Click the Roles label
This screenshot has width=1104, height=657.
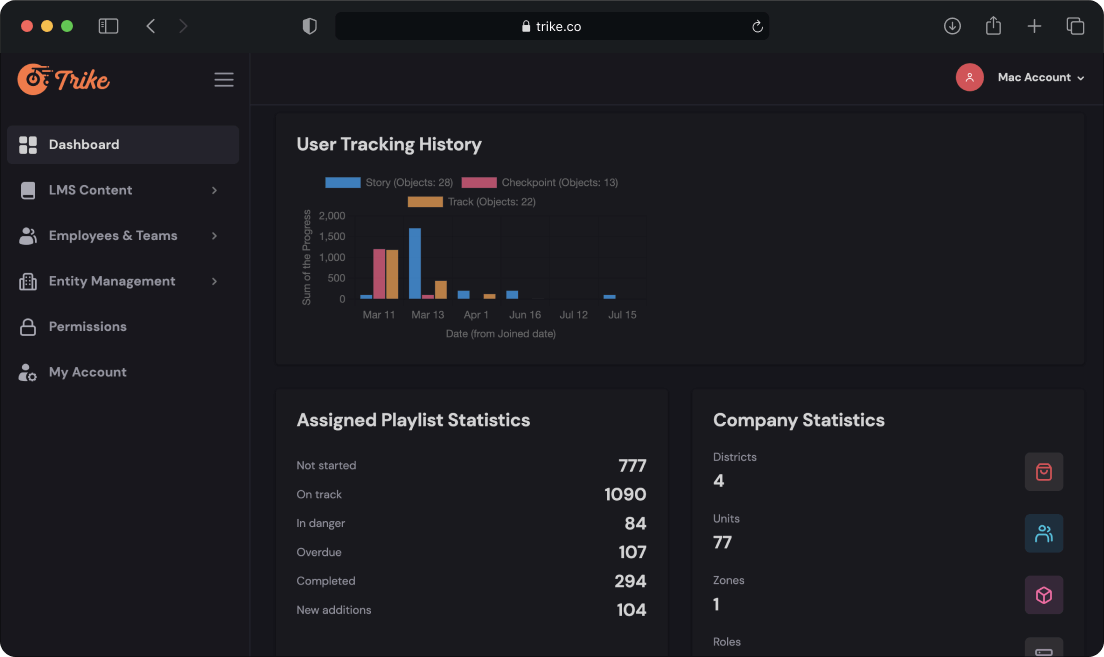pyautogui.click(x=727, y=642)
